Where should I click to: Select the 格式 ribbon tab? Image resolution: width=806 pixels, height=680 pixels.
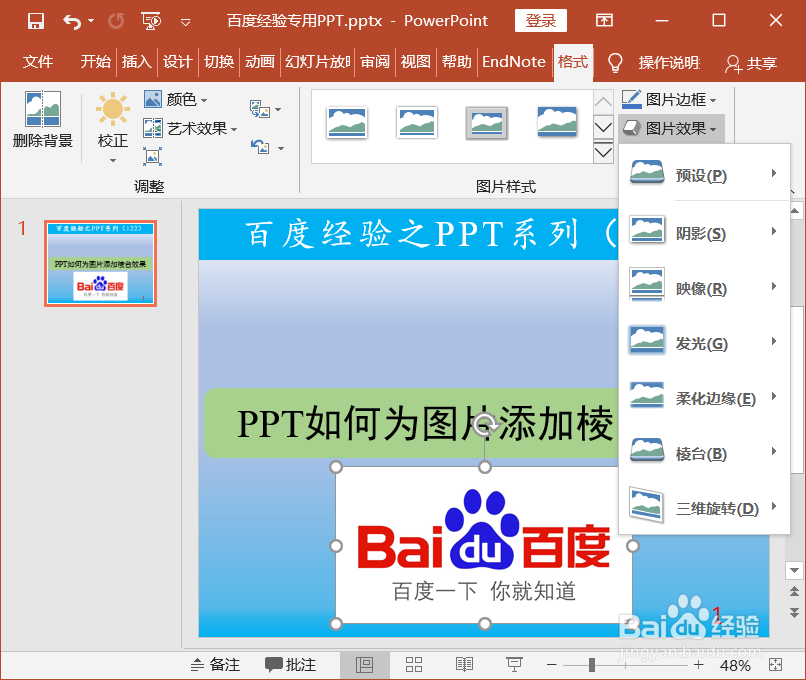click(573, 62)
